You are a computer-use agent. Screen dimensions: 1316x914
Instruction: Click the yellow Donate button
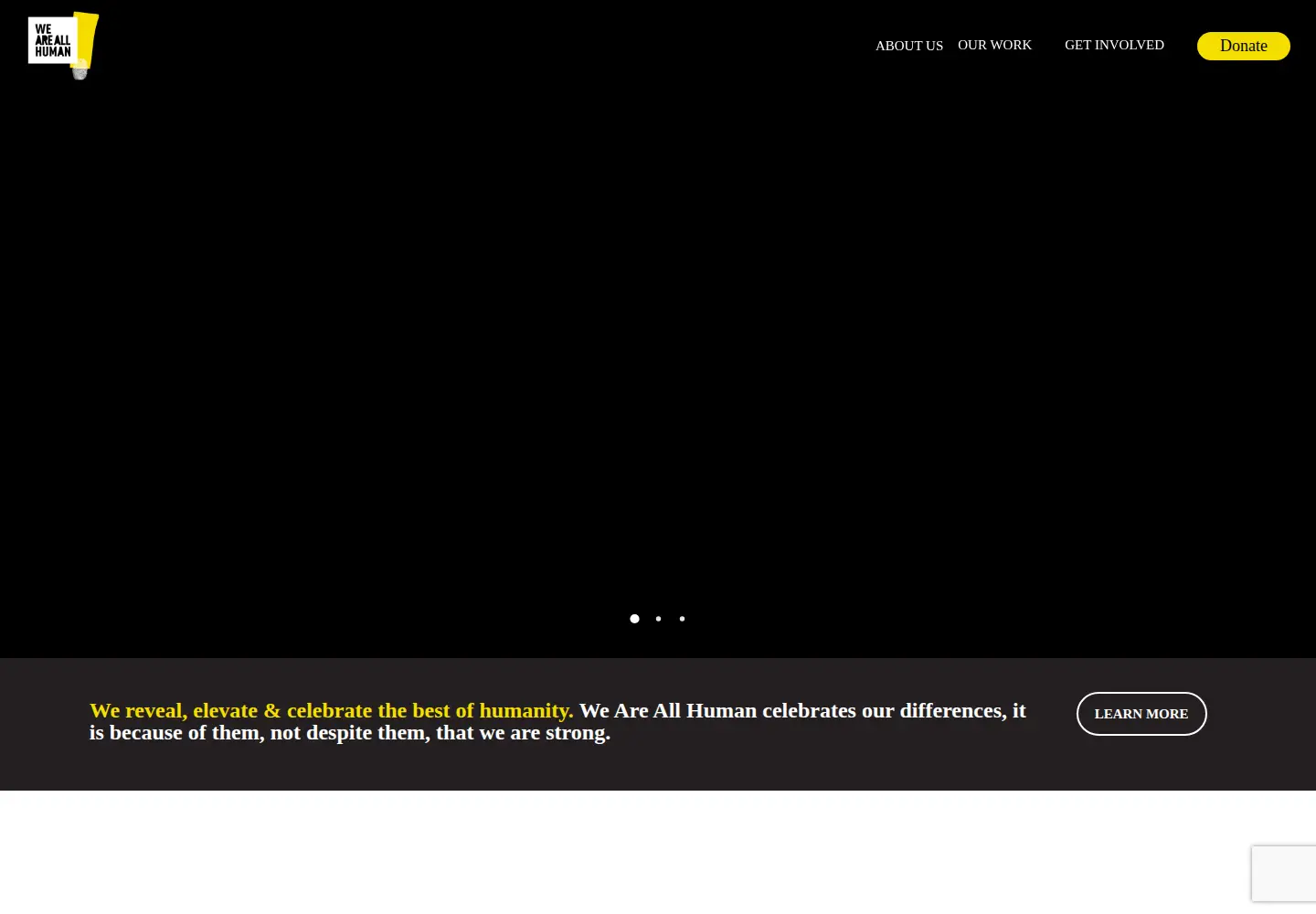tap(1243, 46)
